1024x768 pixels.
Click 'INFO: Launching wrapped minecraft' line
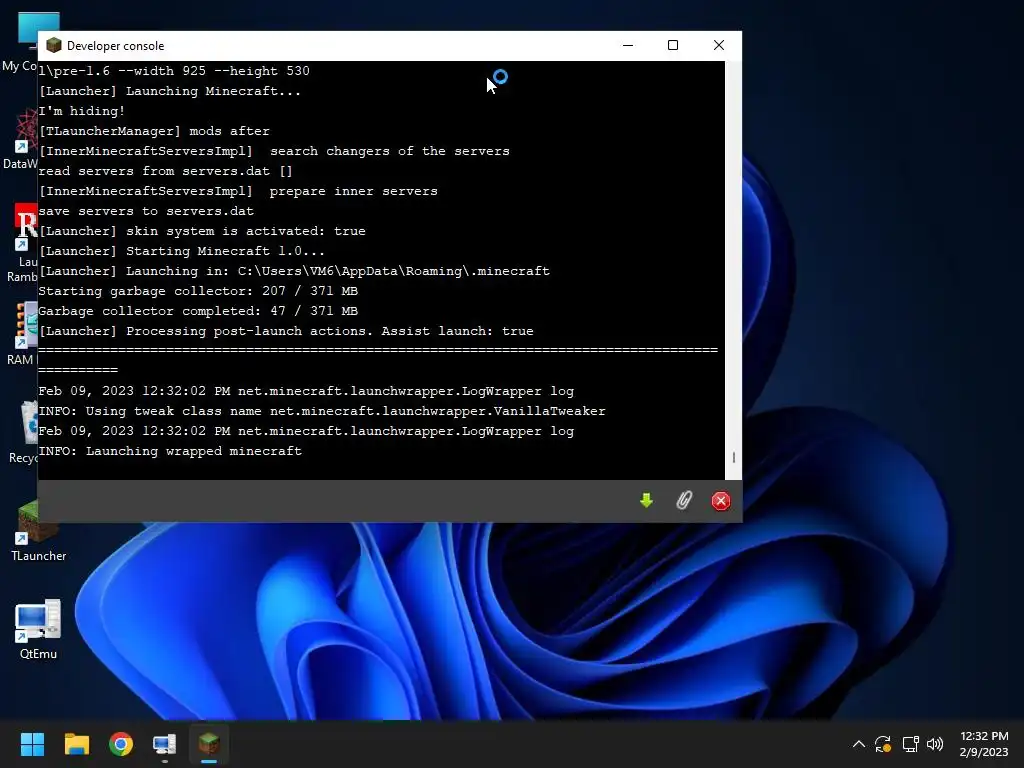click(170, 451)
